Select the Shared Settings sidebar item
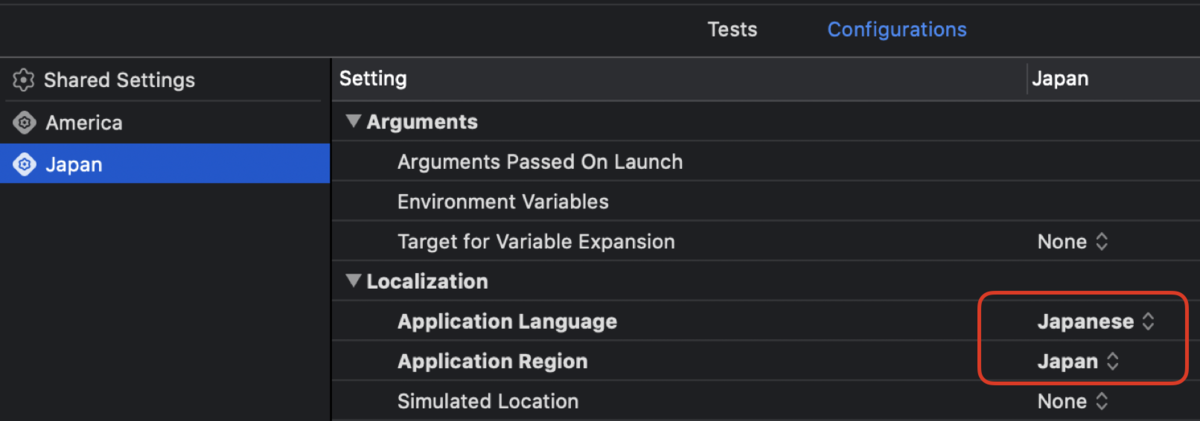The height and width of the screenshot is (421, 1200). coord(165,80)
